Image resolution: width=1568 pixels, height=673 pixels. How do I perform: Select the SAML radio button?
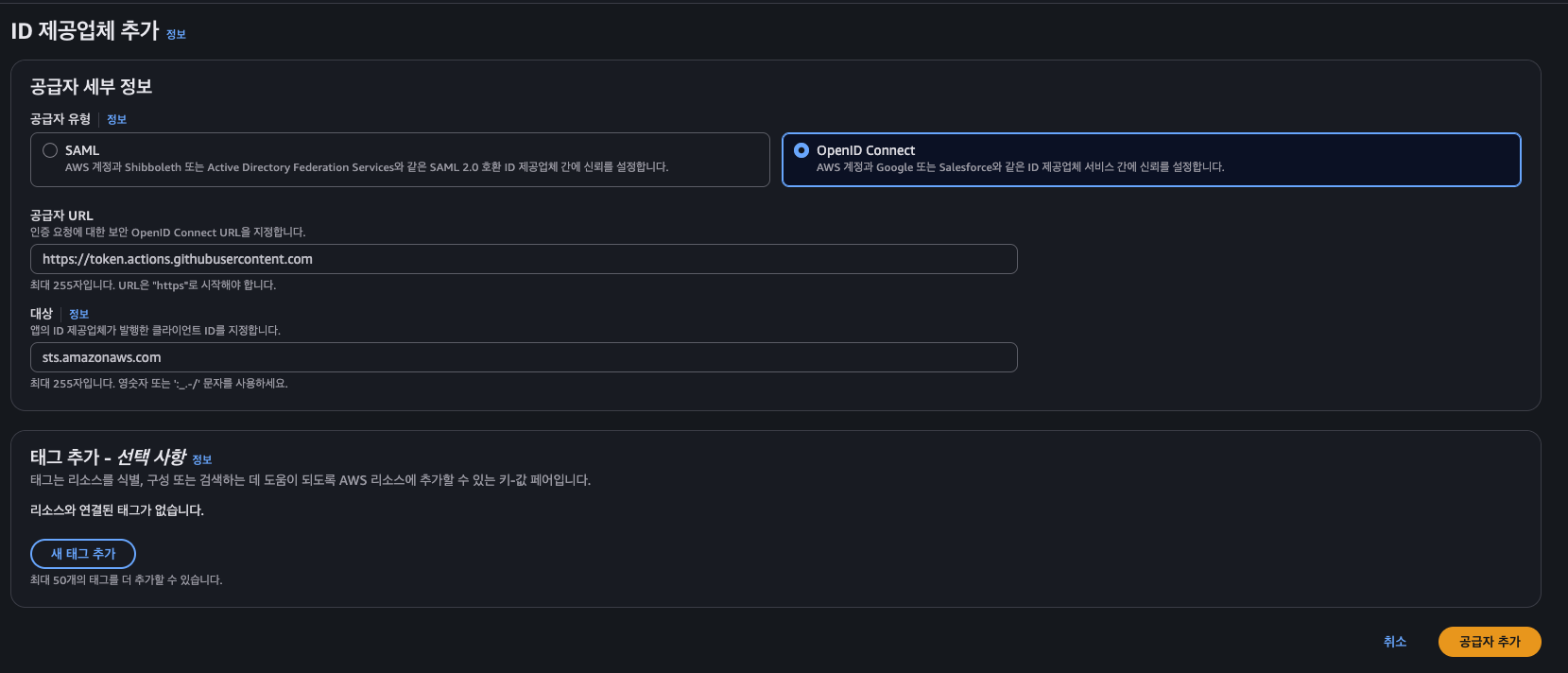[x=50, y=150]
